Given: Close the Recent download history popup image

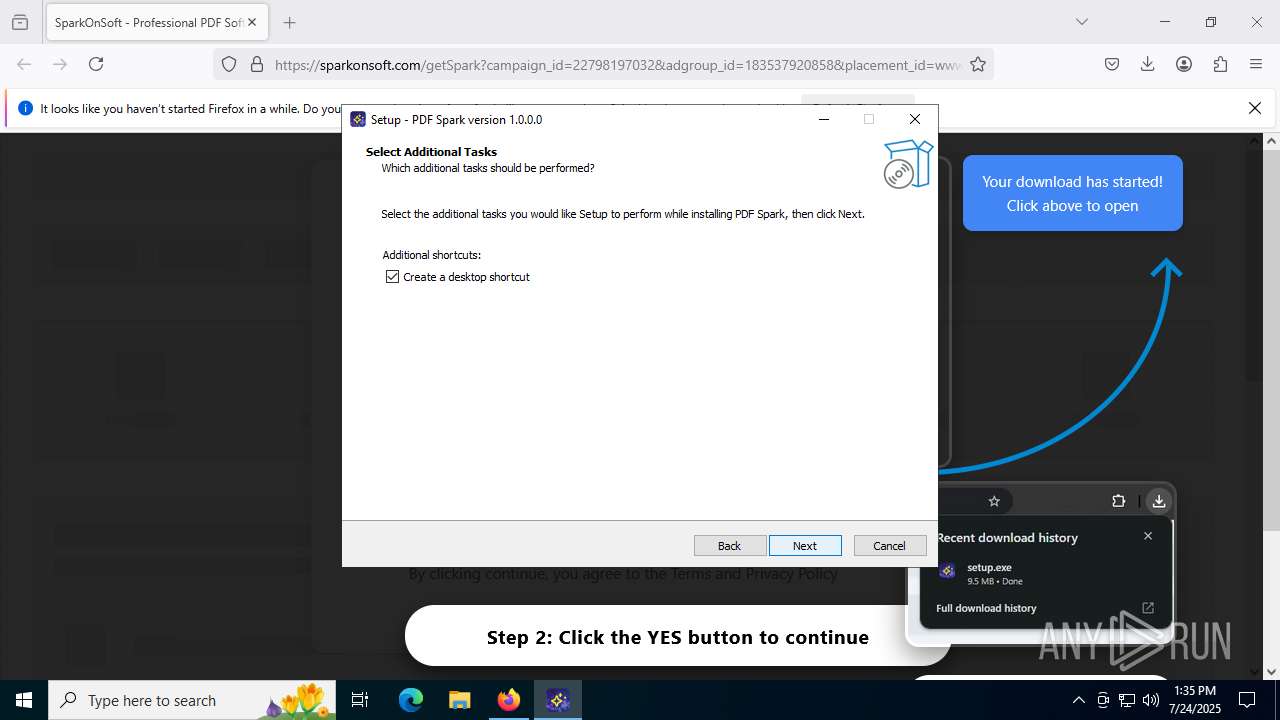Looking at the screenshot, I should (1148, 536).
